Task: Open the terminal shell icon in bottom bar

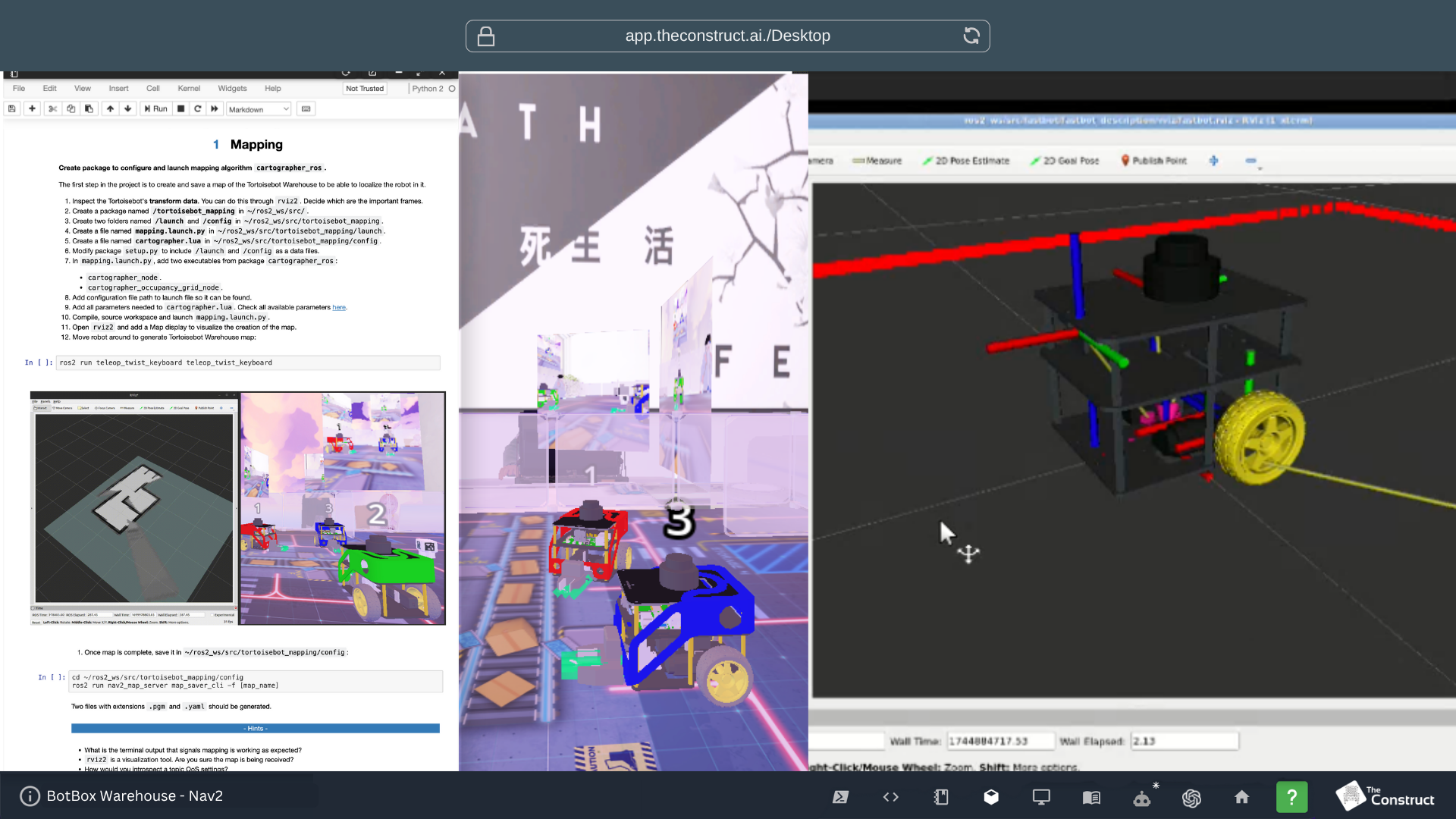Action: pyautogui.click(x=840, y=797)
